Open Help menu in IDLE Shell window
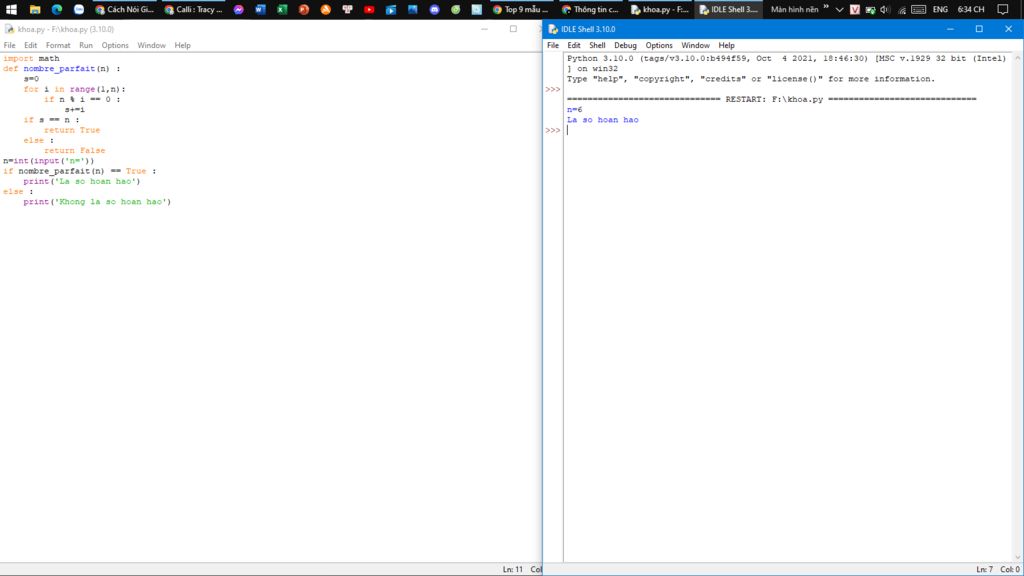 tap(726, 45)
